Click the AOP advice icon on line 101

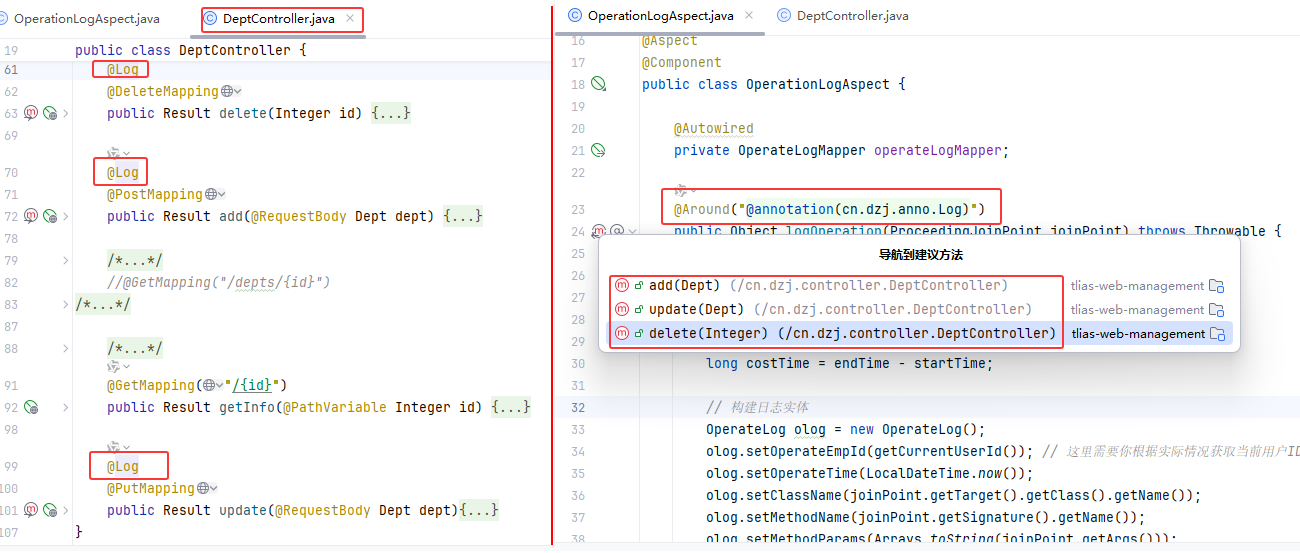(x=31, y=510)
